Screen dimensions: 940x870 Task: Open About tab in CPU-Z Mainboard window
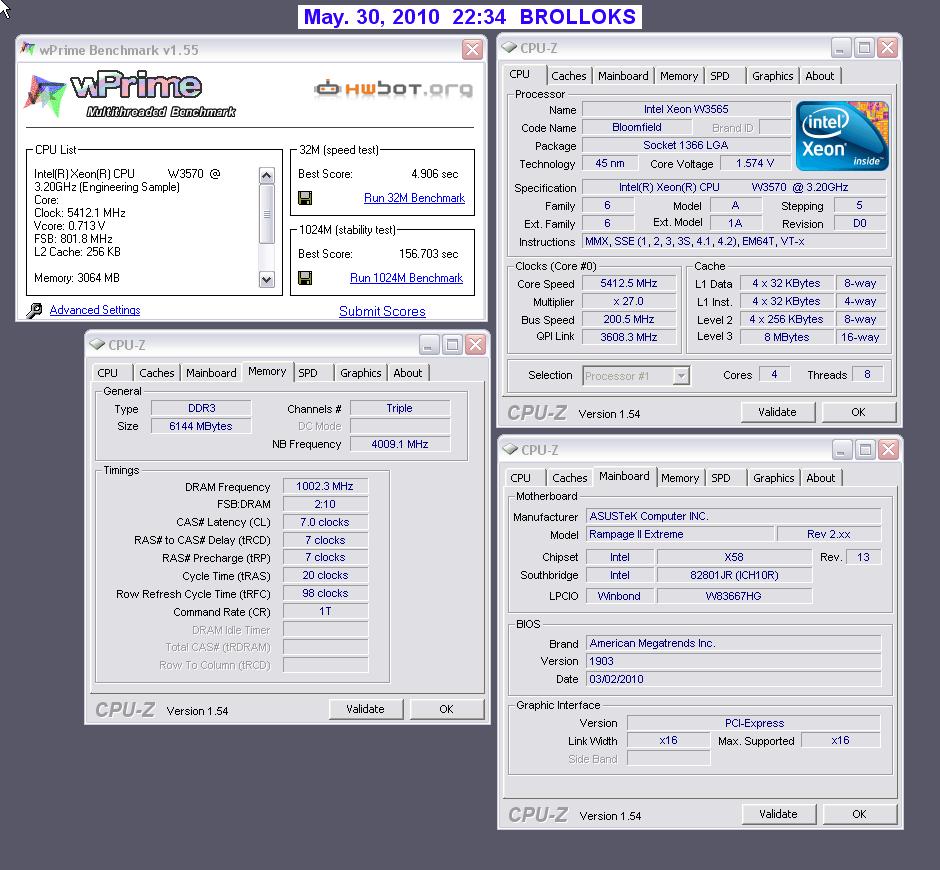coord(821,478)
